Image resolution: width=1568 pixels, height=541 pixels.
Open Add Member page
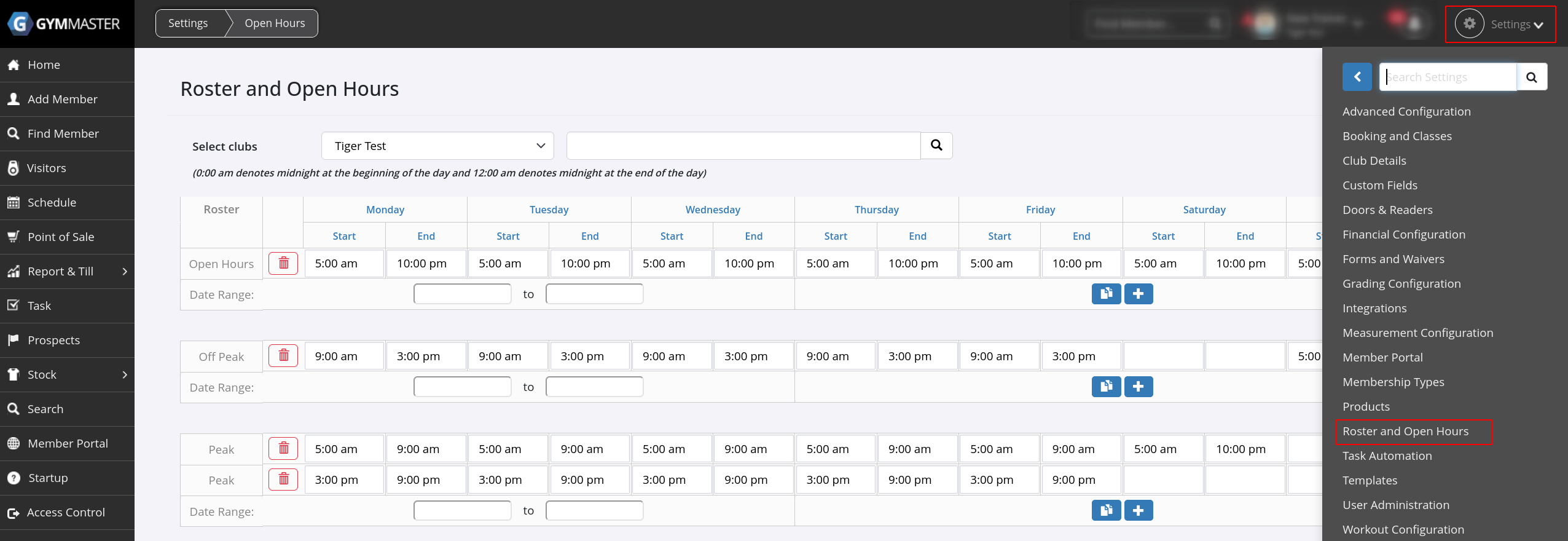point(67,100)
